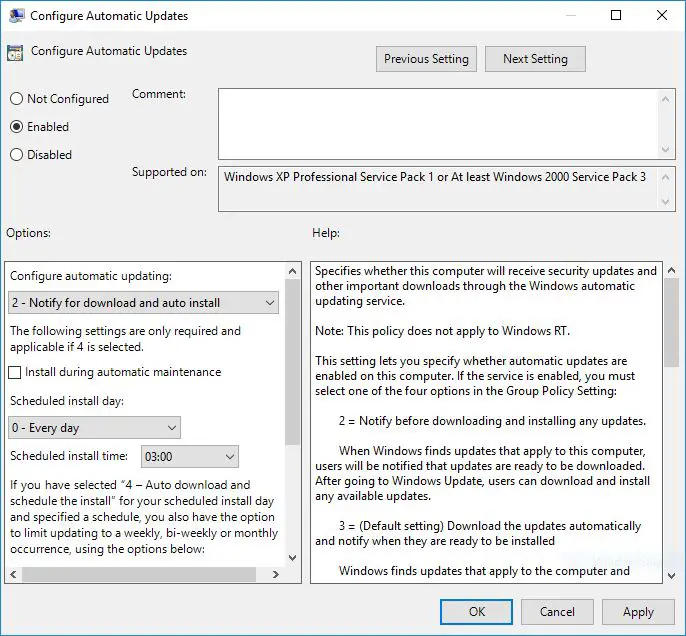
Task: Expand the Scheduled install day dropdown
Action: 95,428
